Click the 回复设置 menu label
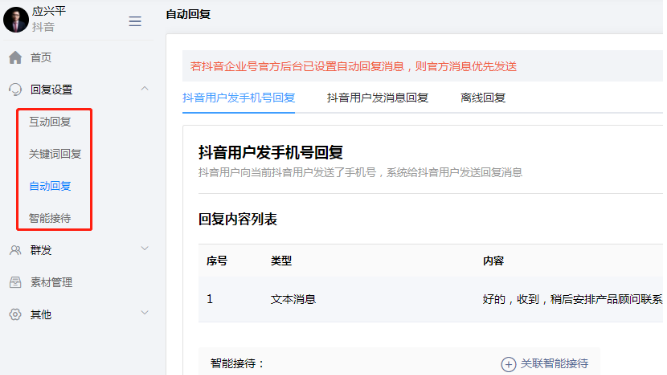Viewport: 667px width, 375px height. (x=51, y=89)
